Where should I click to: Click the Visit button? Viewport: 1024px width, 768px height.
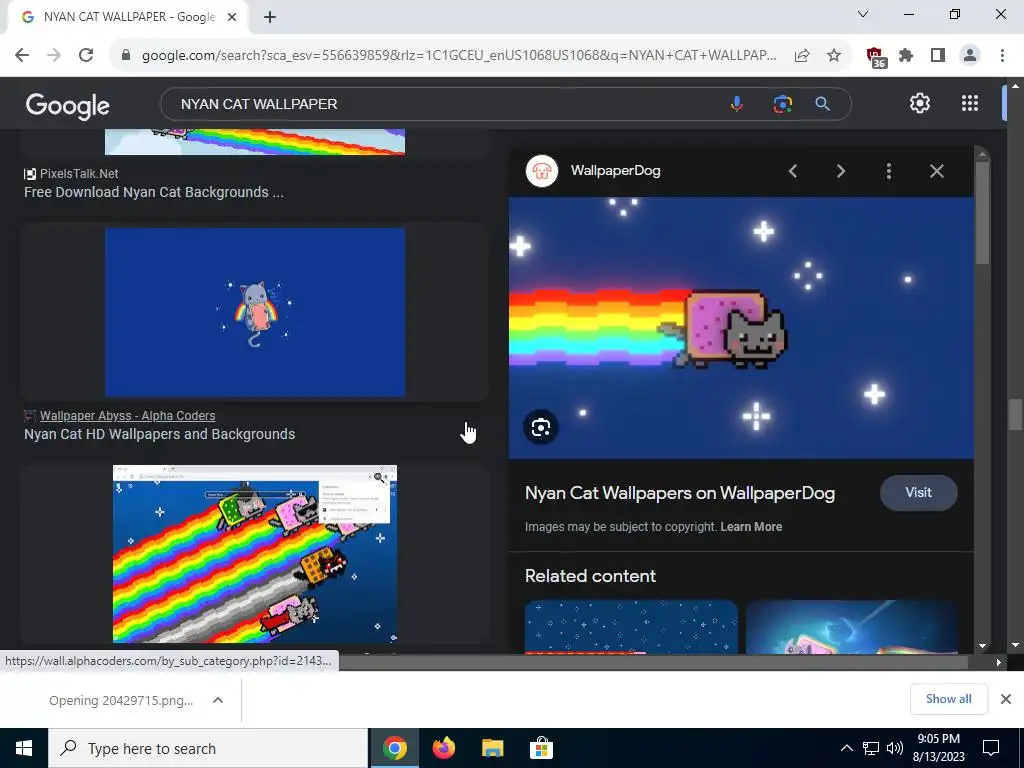point(918,493)
